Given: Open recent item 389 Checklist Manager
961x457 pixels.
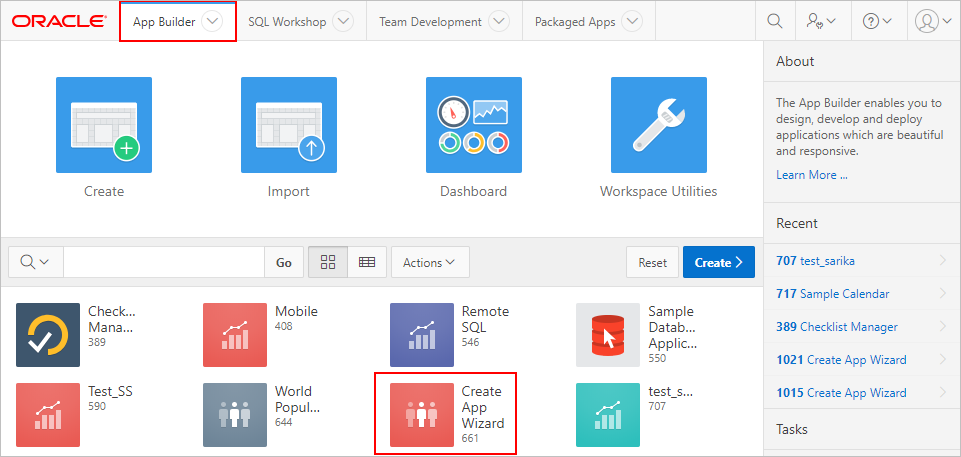Looking at the screenshot, I should pos(837,327).
